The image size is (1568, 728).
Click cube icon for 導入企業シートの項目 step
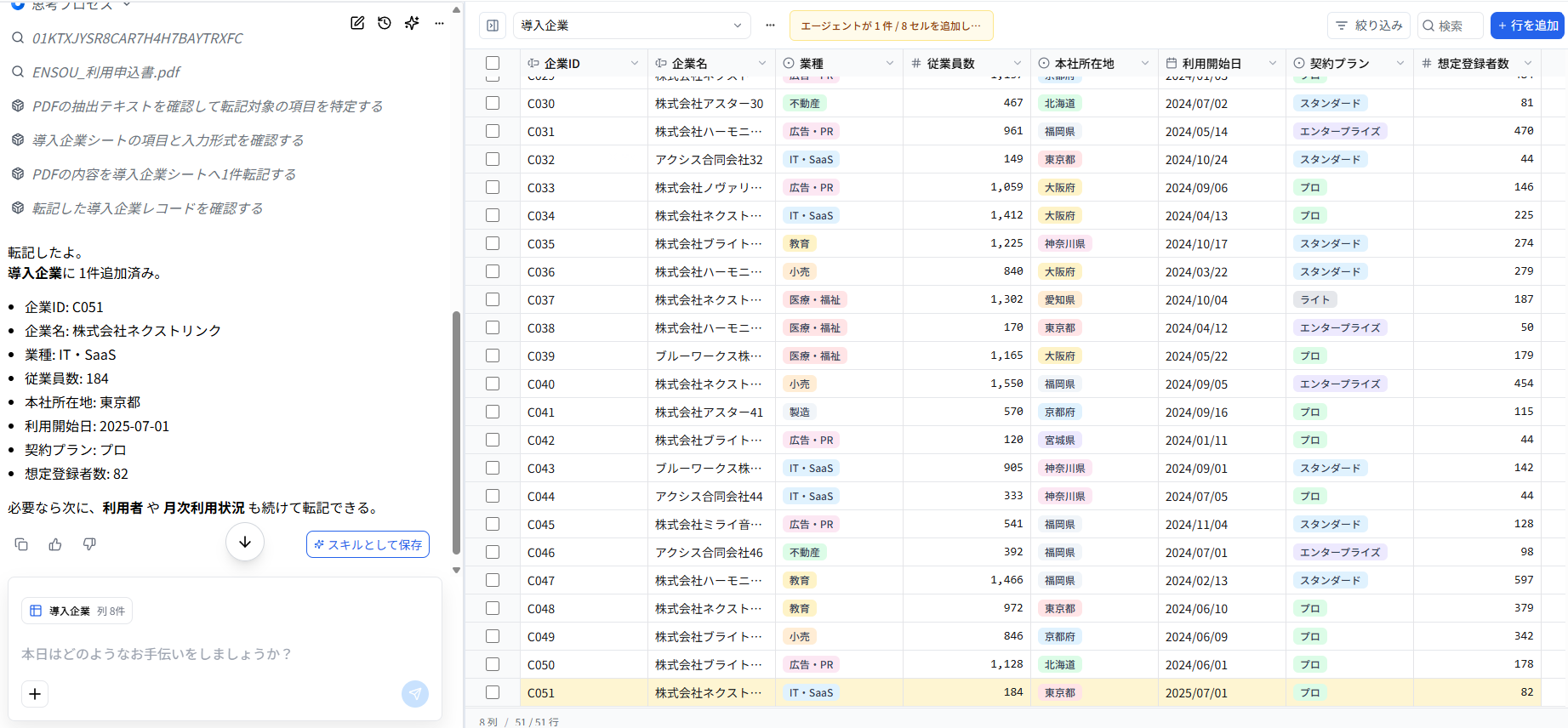(17, 140)
